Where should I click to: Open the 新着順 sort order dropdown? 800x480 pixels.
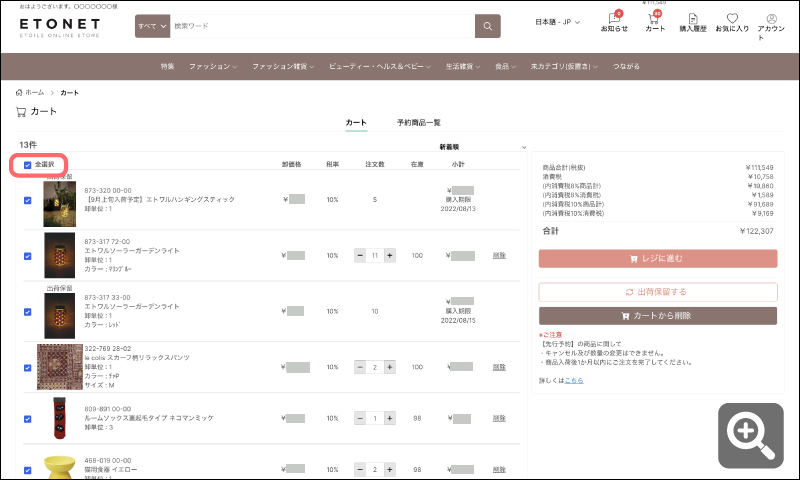[483, 147]
